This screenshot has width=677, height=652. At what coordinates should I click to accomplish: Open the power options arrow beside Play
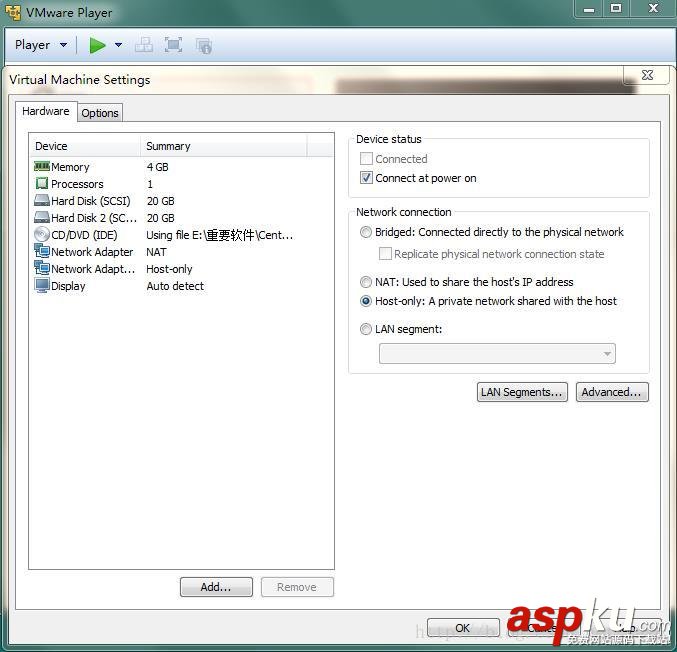click(118, 45)
